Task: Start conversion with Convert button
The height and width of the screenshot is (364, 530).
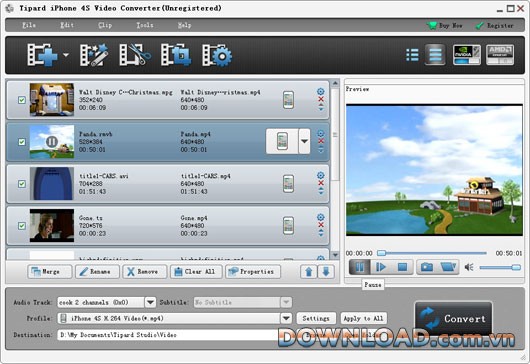Action: pyautogui.click(x=454, y=318)
